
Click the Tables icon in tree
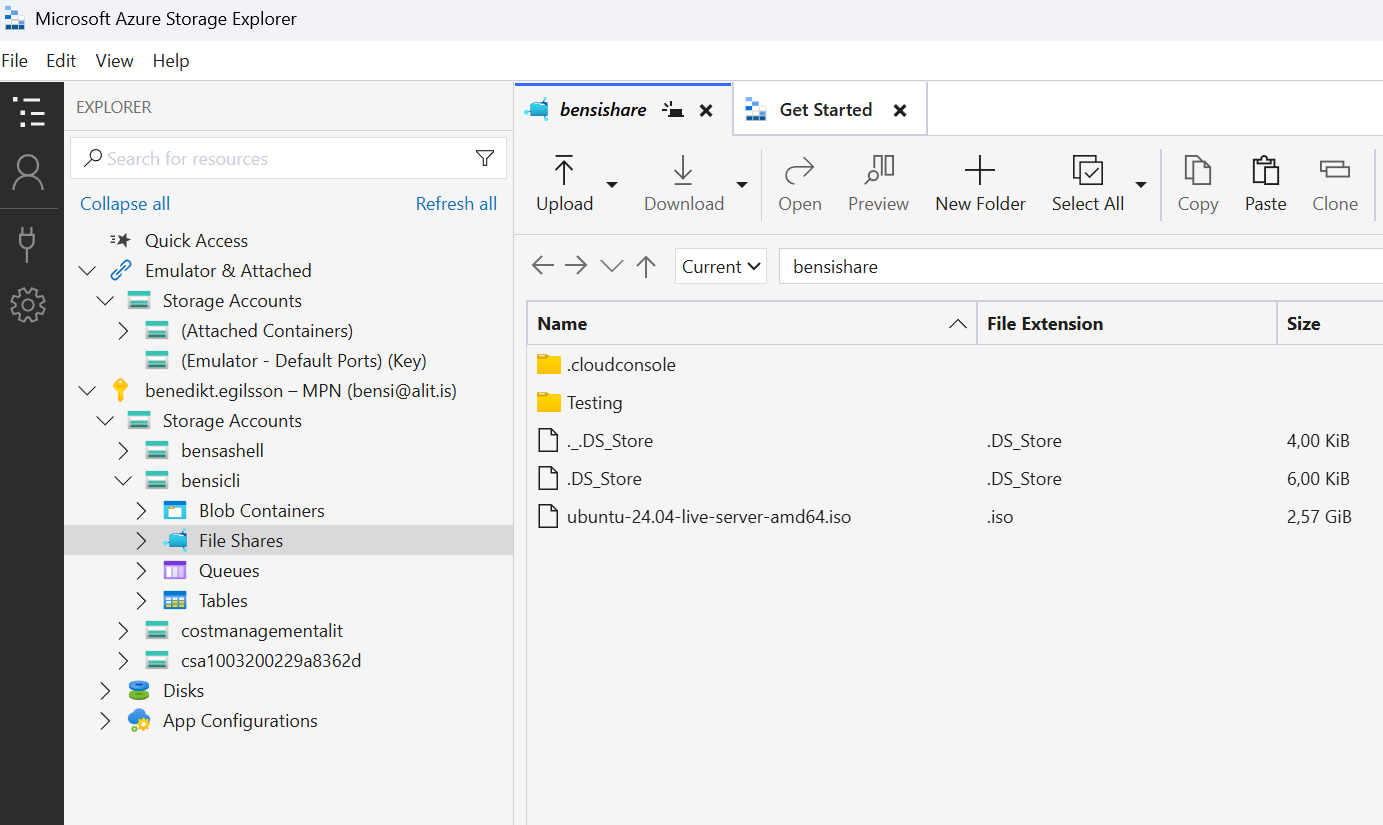click(x=175, y=600)
